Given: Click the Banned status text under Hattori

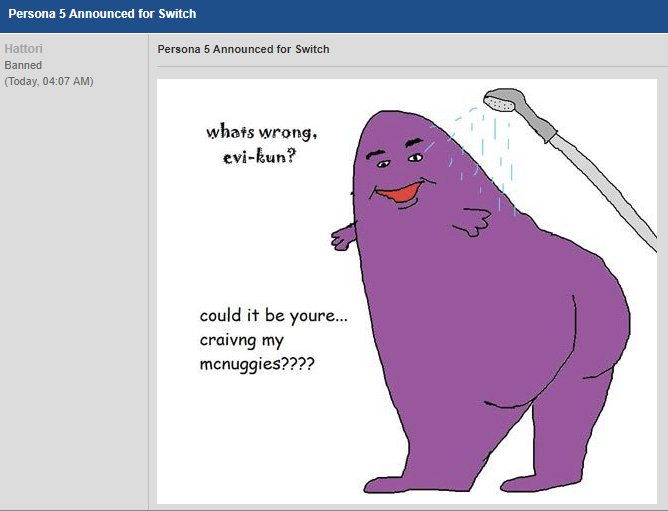Looking at the screenshot, I should coord(23,65).
